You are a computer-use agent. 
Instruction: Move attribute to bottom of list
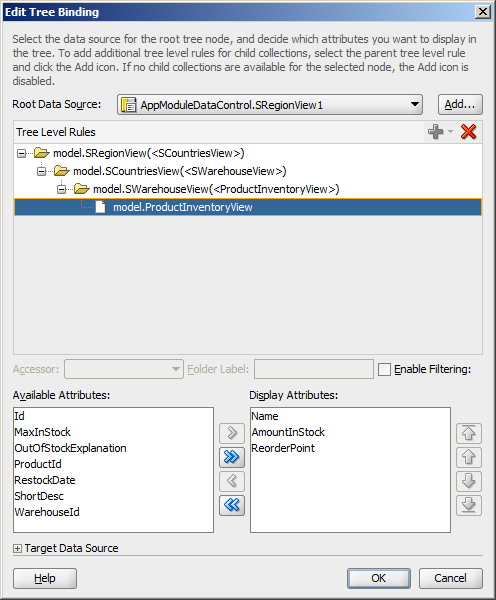click(x=469, y=505)
